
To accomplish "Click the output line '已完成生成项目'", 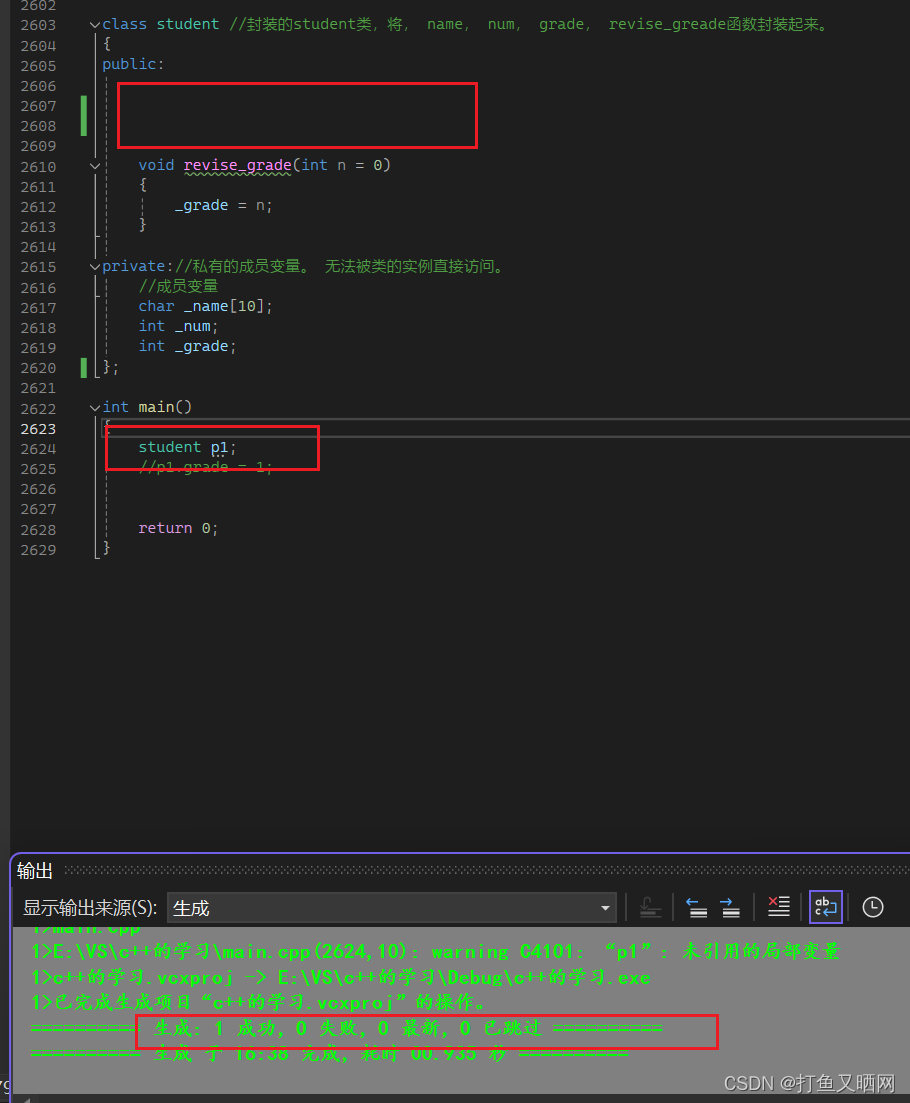I will point(258,1002).
